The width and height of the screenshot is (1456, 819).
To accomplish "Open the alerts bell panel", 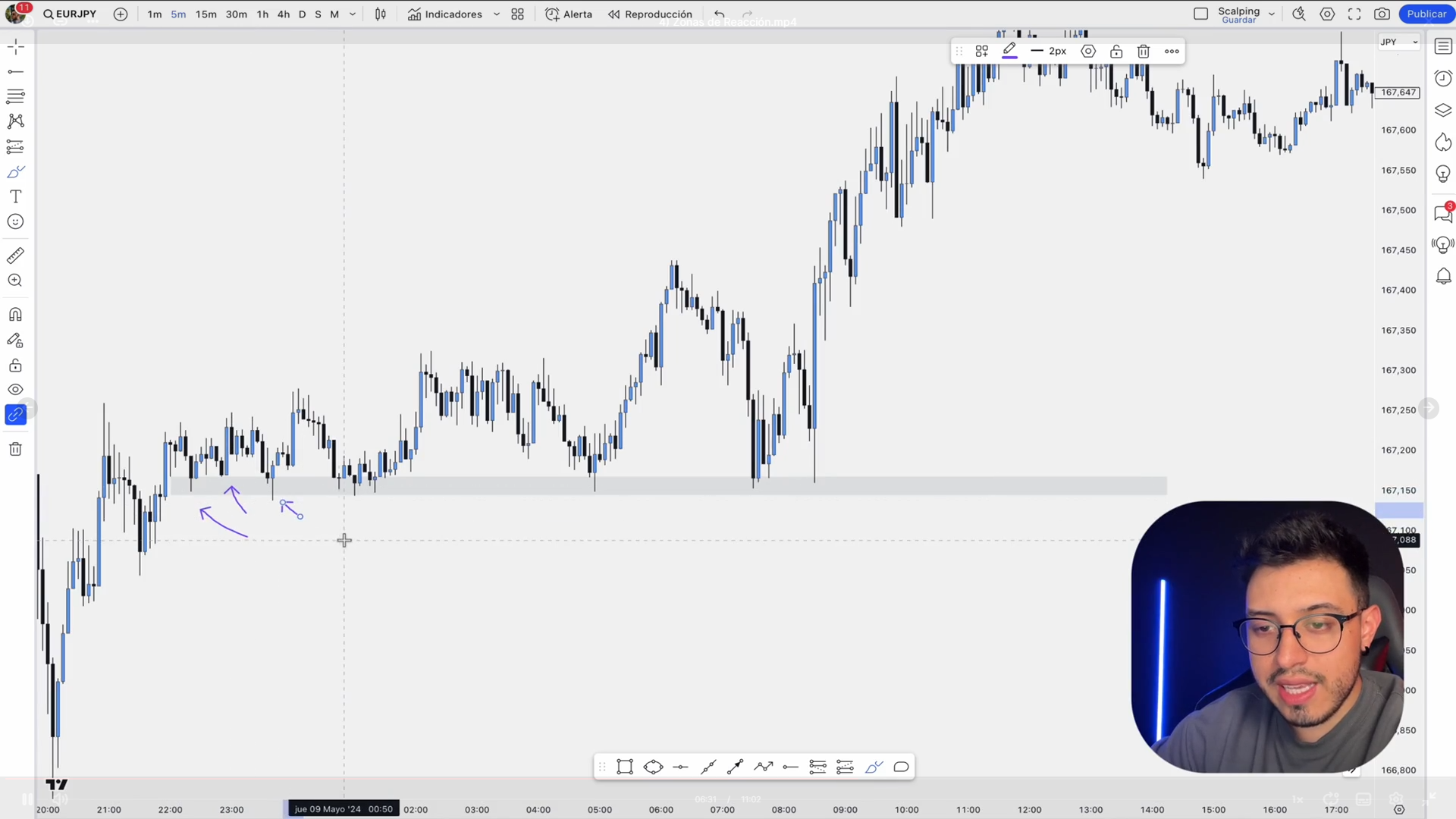I will [x=1443, y=276].
